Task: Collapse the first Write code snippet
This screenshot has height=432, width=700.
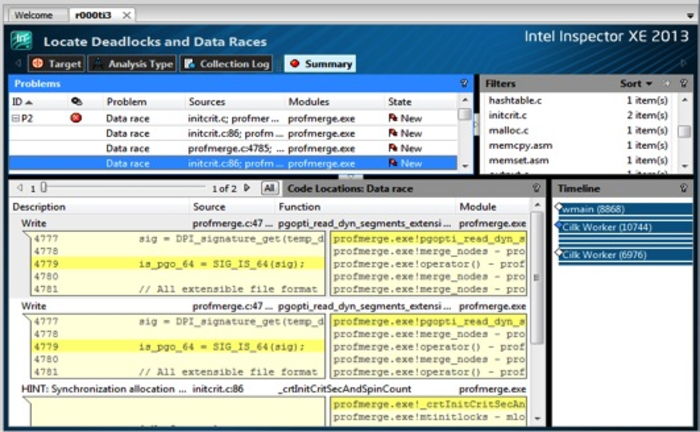Action: point(26,236)
